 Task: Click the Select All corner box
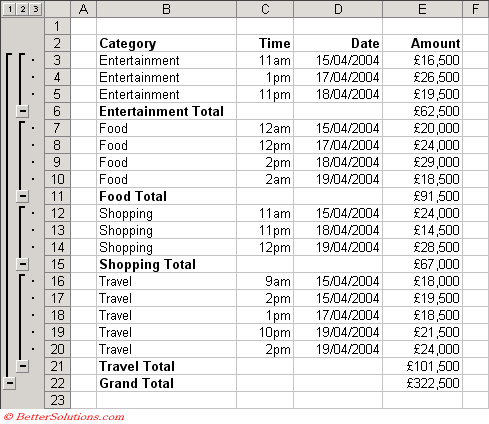58,9
